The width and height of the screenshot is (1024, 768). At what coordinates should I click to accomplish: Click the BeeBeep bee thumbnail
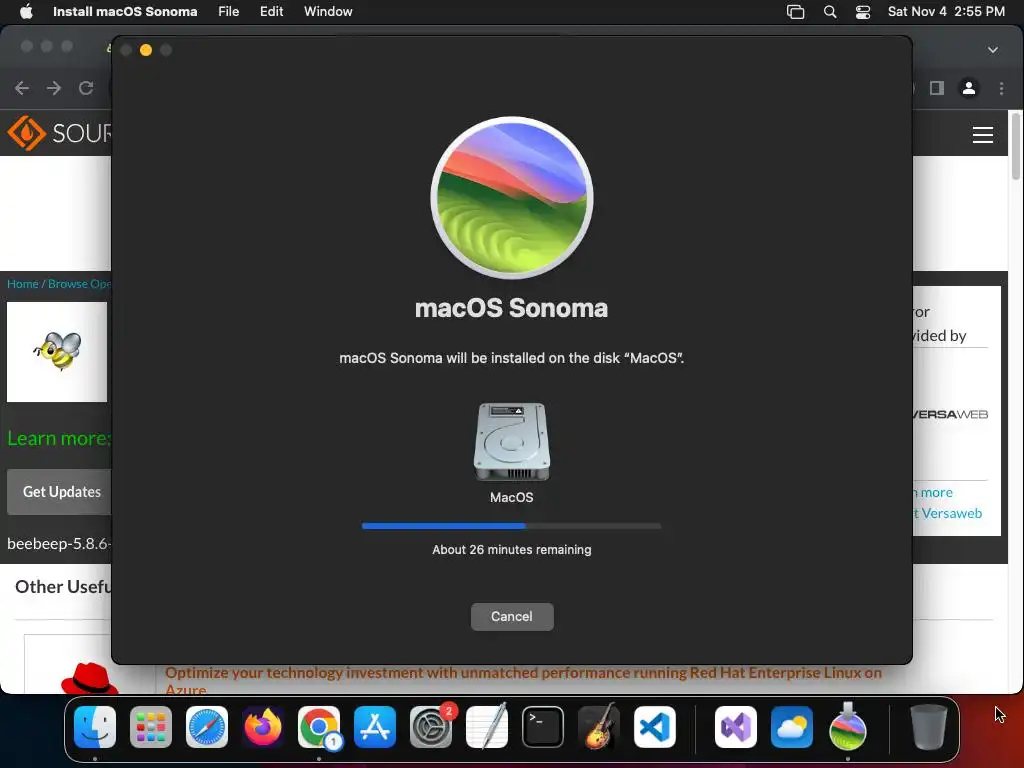coord(57,351)
